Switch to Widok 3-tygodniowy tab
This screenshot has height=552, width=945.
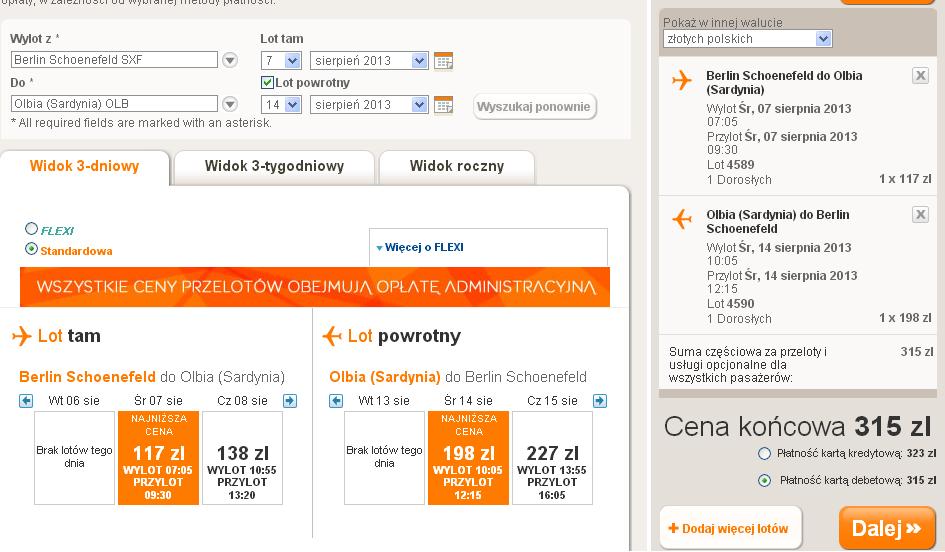click(x=274, y=166)
